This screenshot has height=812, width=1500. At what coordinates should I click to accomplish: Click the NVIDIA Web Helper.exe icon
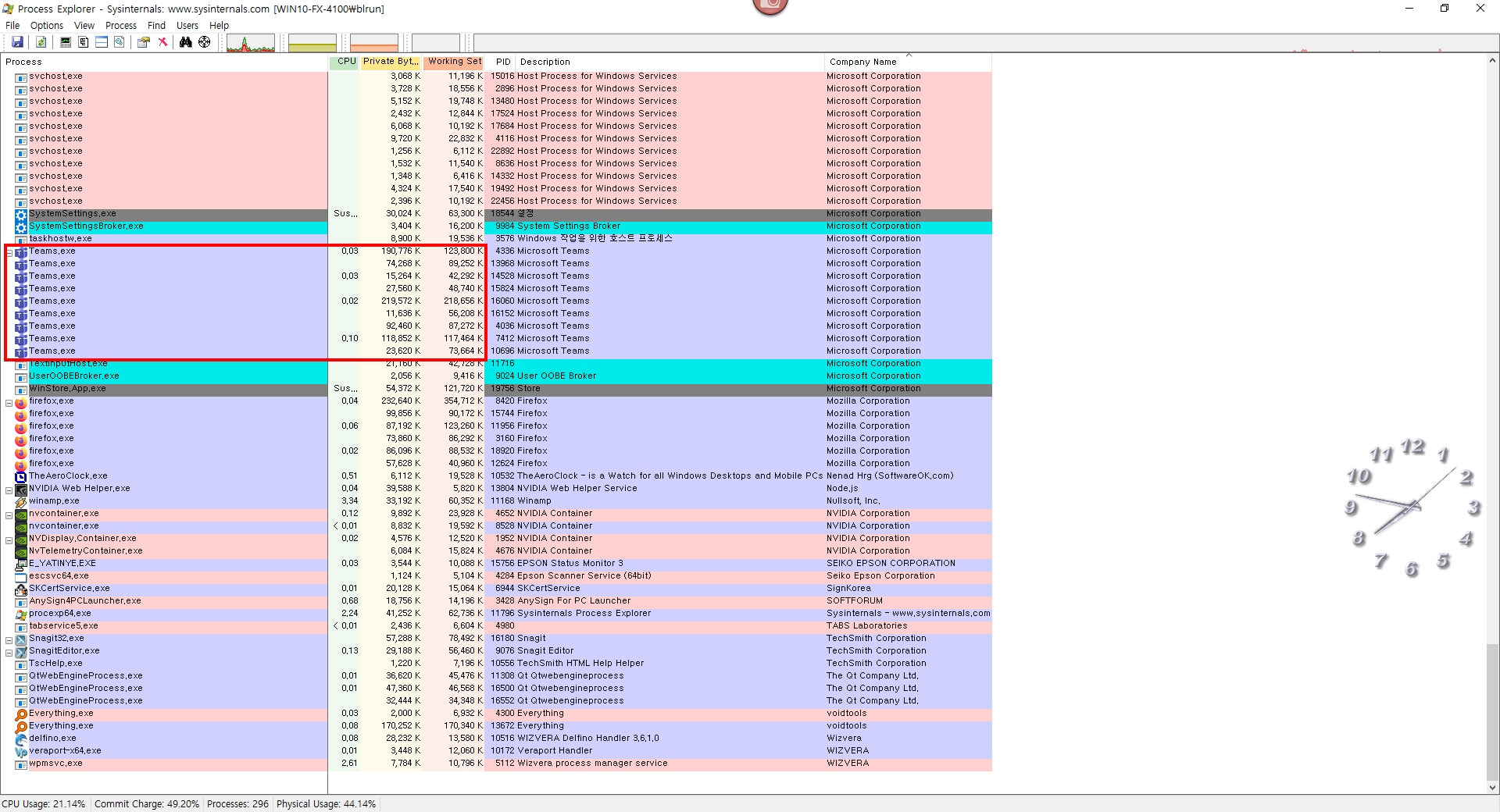click(x=21, y=489)
